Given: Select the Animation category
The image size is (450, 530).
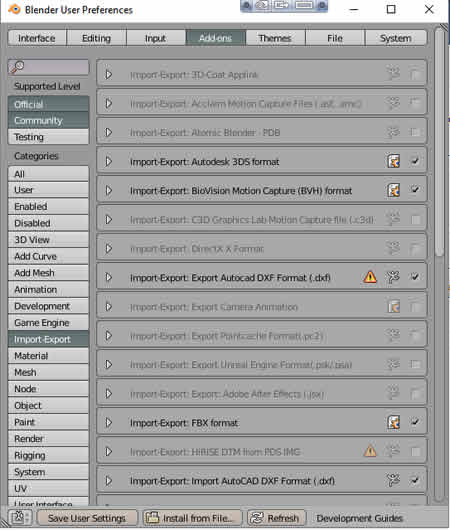Looking at the screenshot, I should pyautogui.click(x=48, y=289).
